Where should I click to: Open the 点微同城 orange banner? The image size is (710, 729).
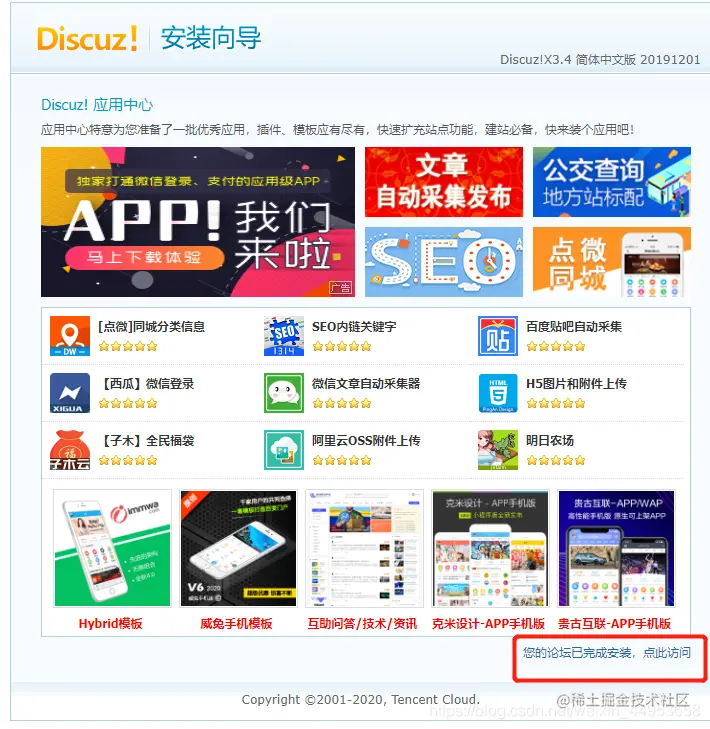click(x=612, y=262)
